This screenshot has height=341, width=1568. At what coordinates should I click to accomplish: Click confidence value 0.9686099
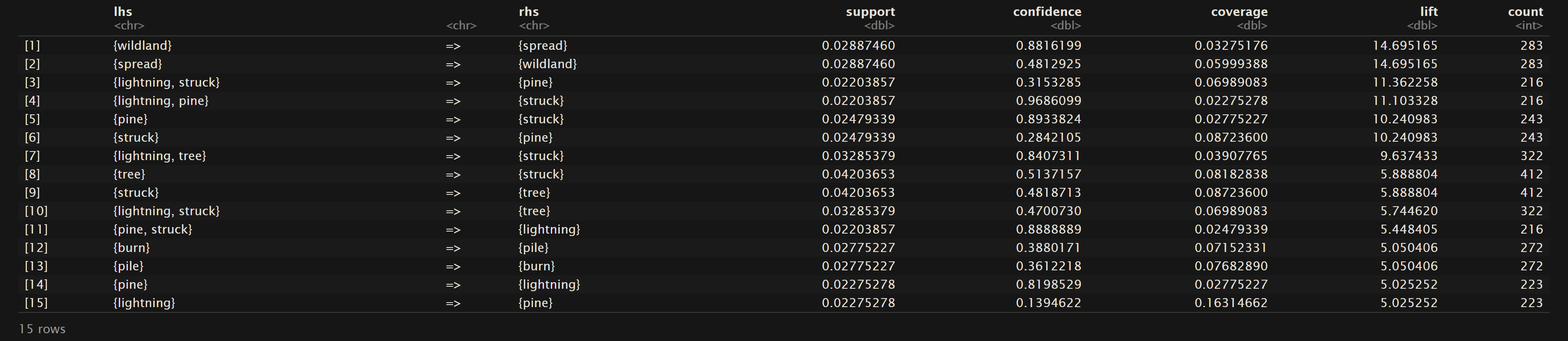1048,101
